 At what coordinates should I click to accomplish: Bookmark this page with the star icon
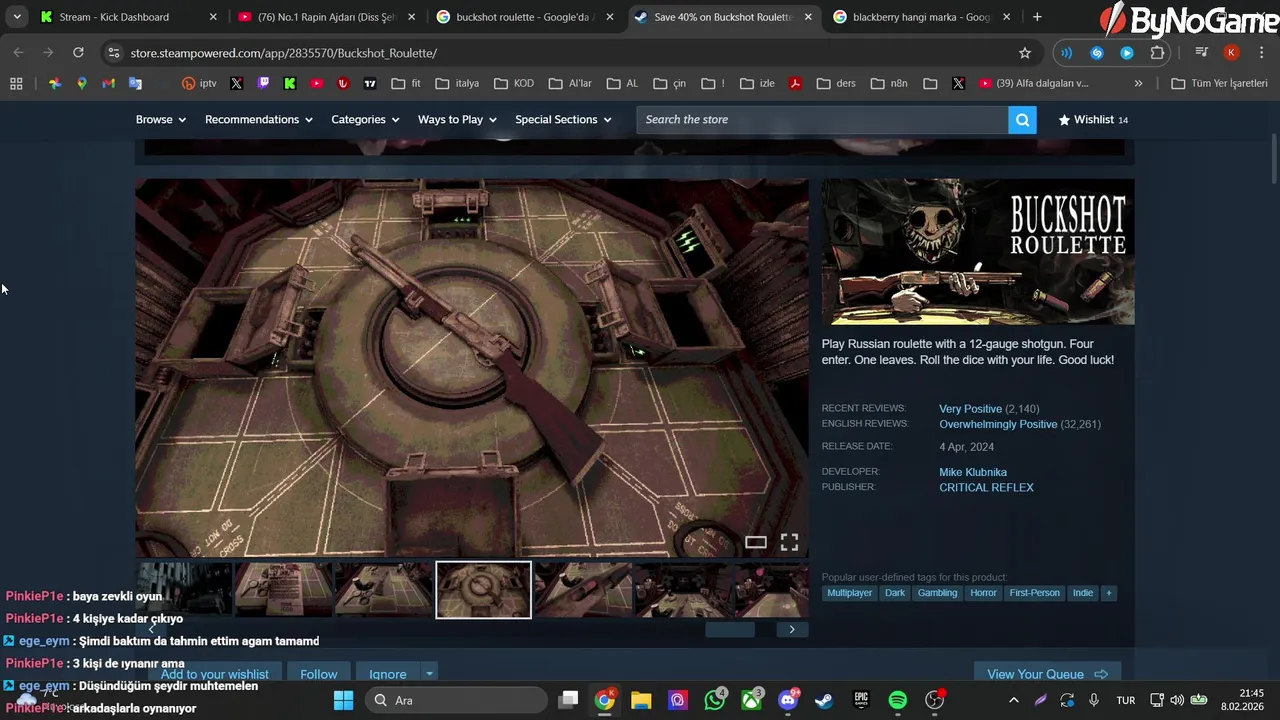click(1025, 53)
